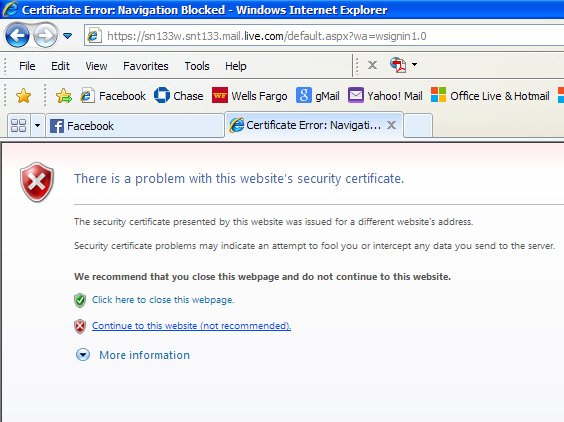Close the Certificate Error tab
Image resolution: width=564 pixels, height=422 pixels.
[x=391, y=125]
